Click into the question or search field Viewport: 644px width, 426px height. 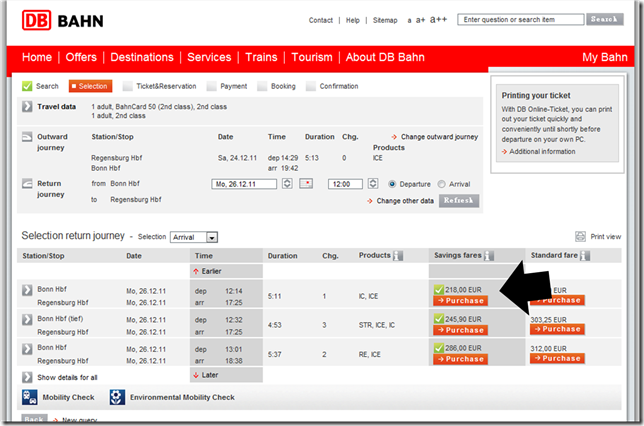coord(521,19)
